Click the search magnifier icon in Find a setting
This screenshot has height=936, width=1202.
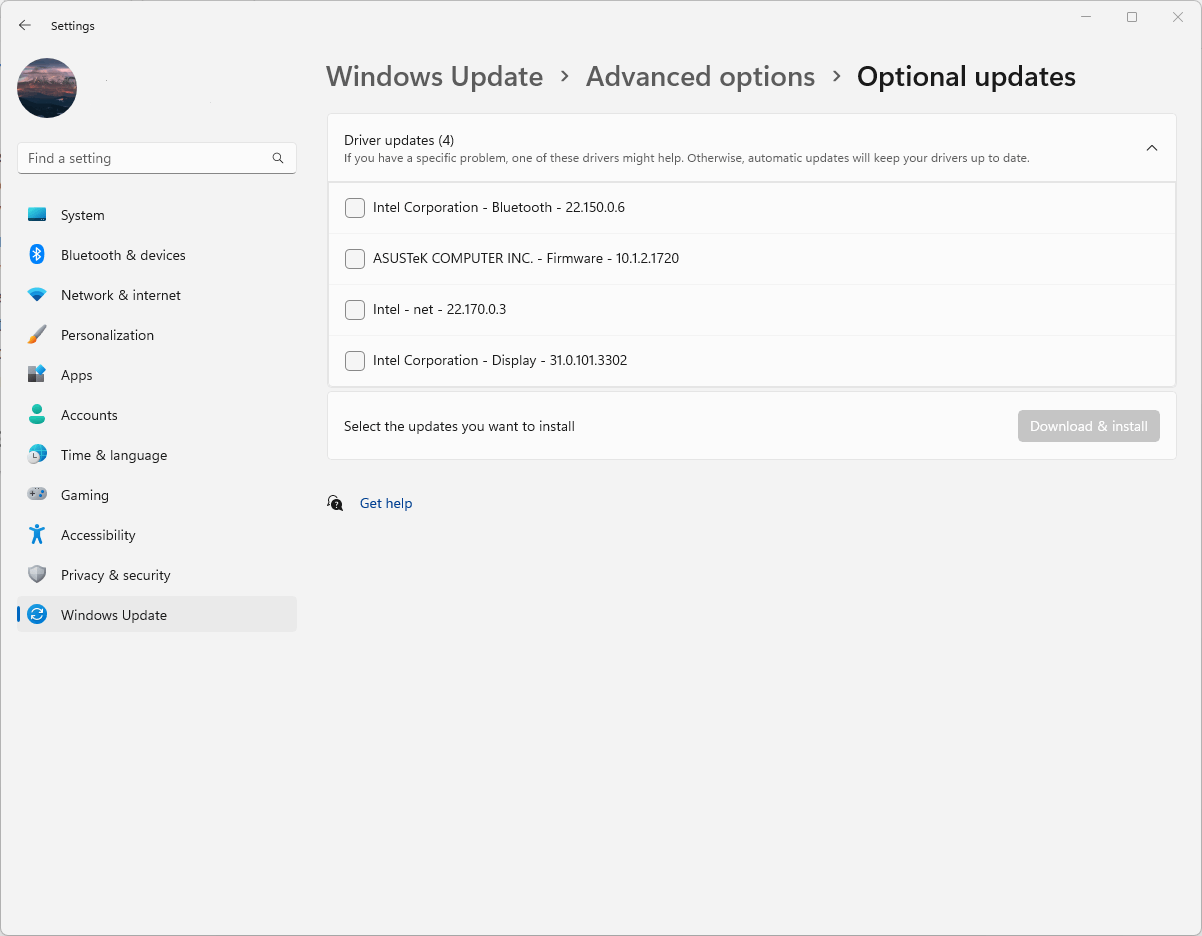[x=278, y=158]
